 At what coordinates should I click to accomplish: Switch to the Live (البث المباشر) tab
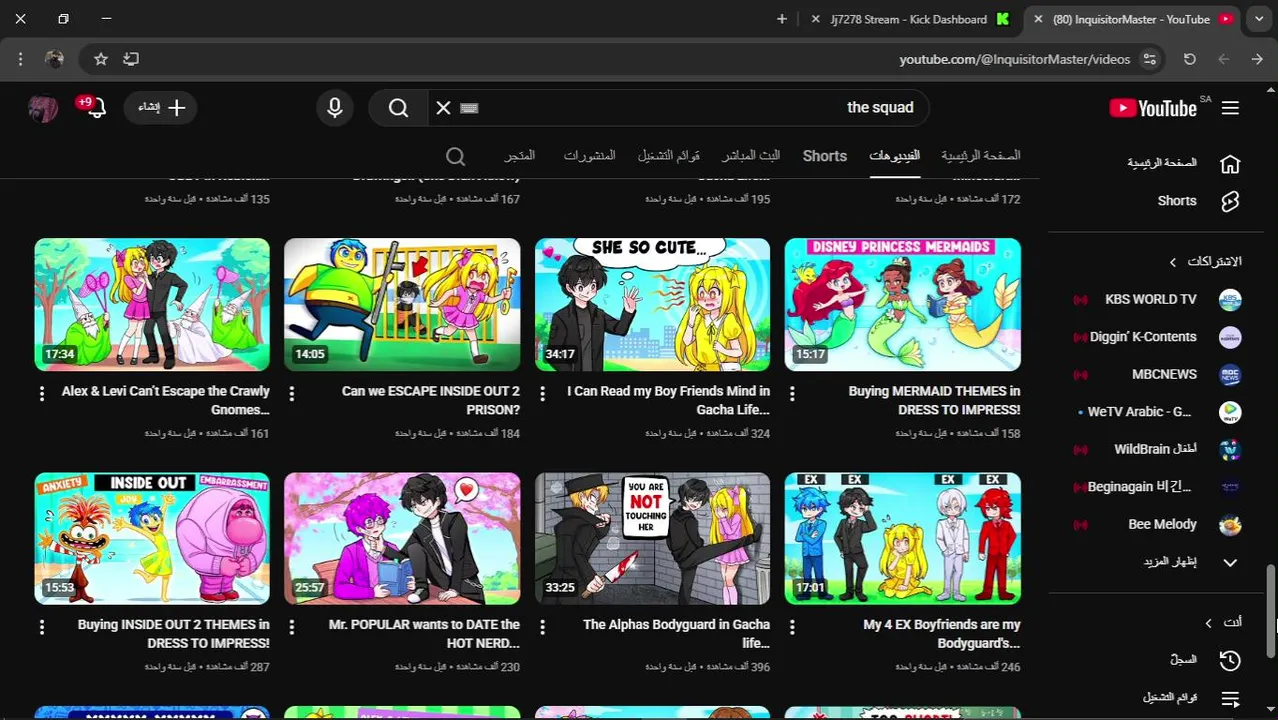click(751, 156)
